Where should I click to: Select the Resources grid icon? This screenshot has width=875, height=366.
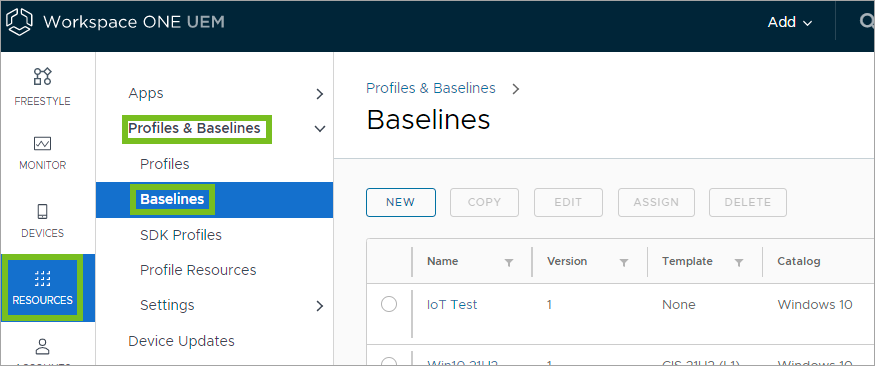click(x=42, y=277)
